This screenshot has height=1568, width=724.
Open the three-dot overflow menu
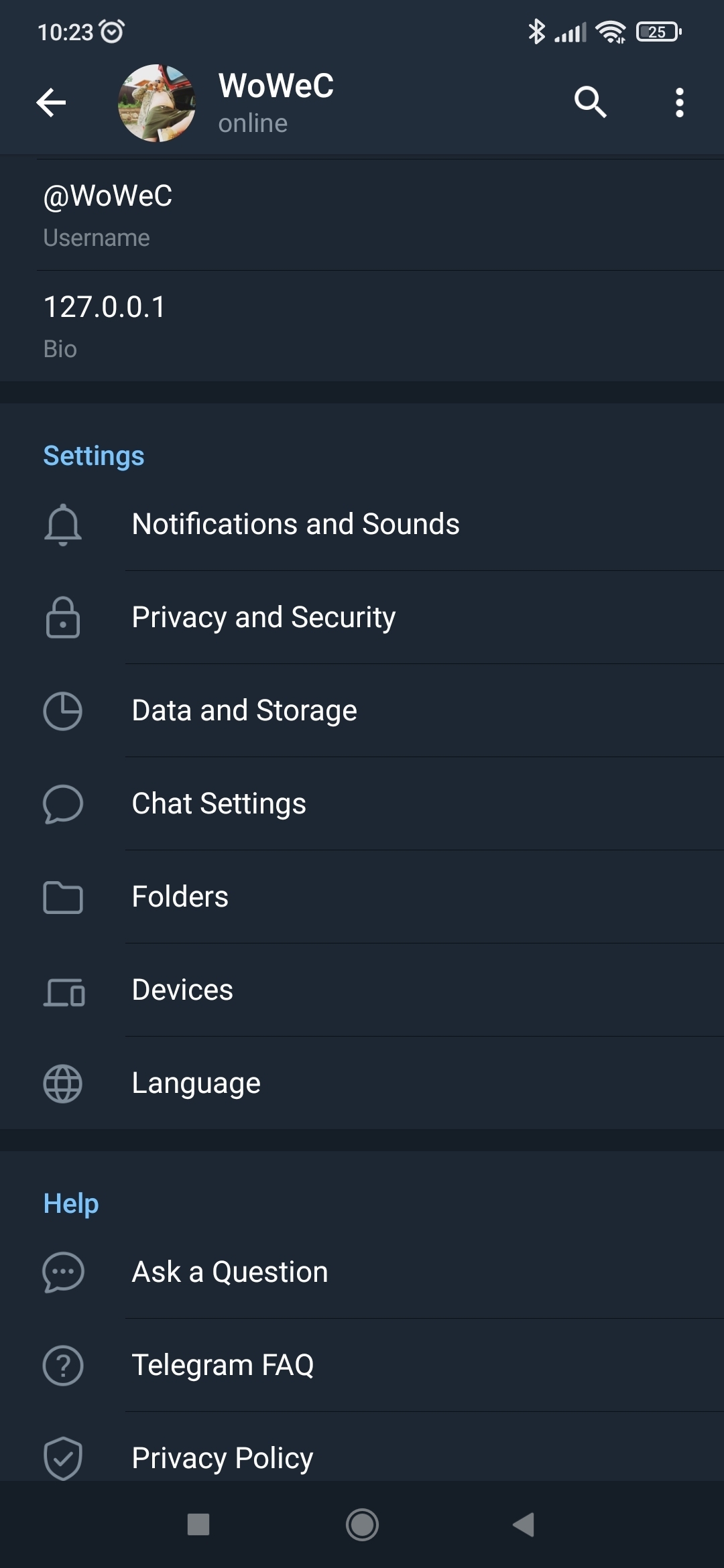[679, 103]
